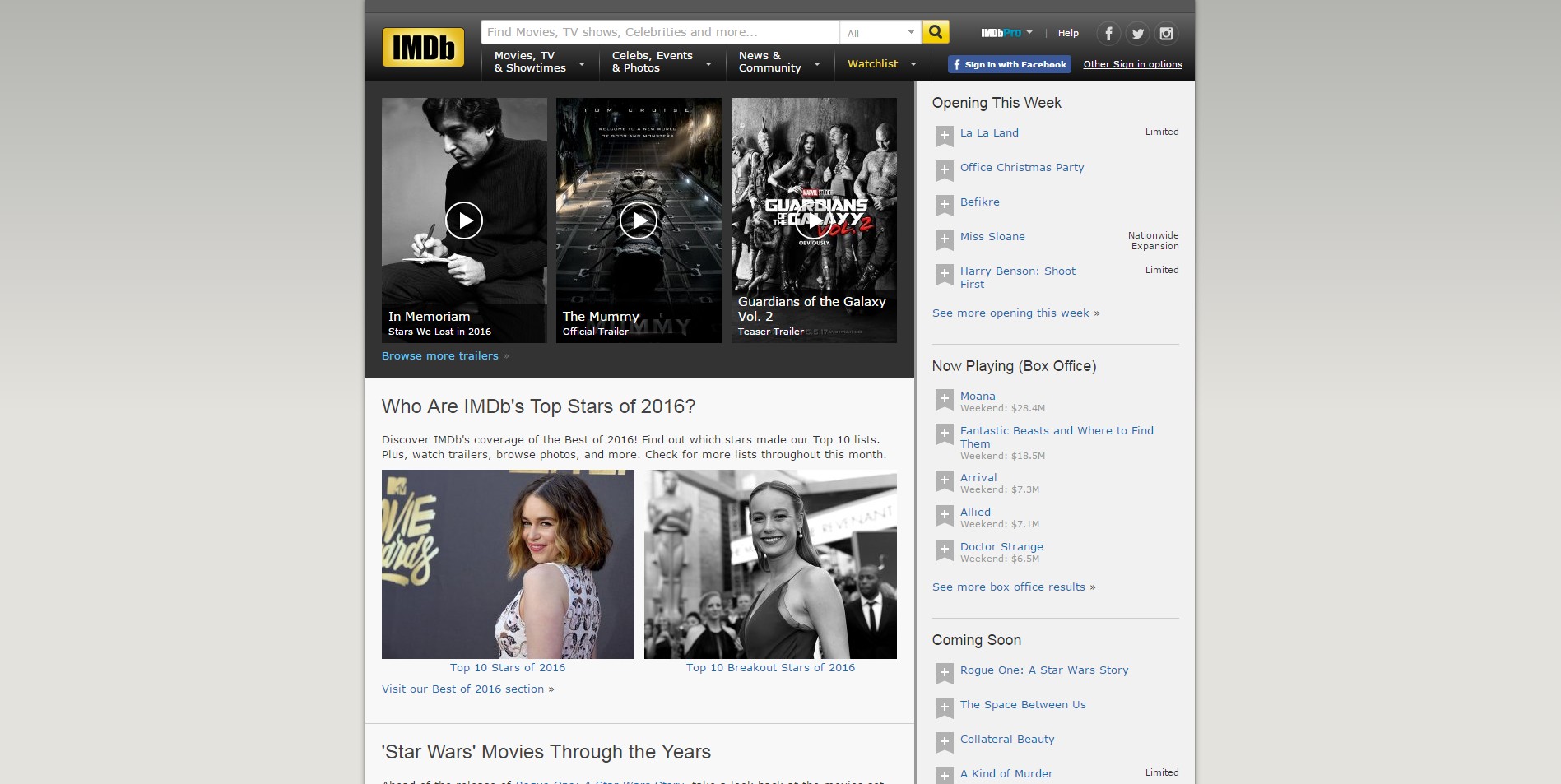Image resolution: width=1561 pixels, height=784 pixels.
Task: Open Harry Benson: Shoot First link
Action: pos(1018,277)
